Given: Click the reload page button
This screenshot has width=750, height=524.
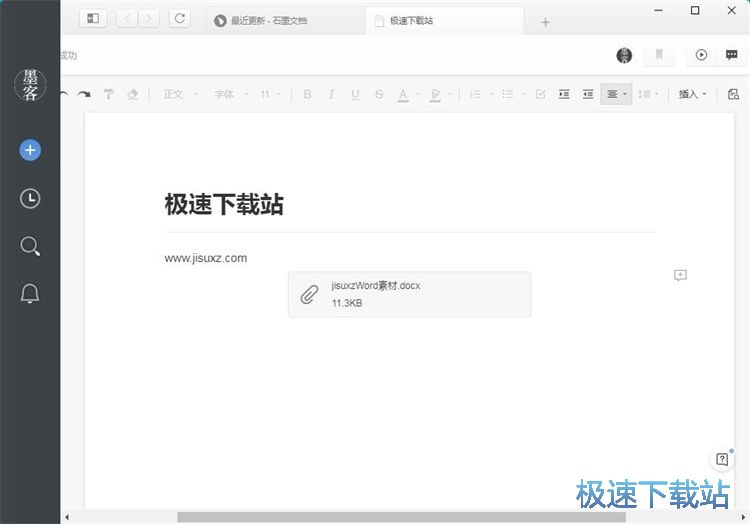Looking at the screenshot, I should coord(179,18).
